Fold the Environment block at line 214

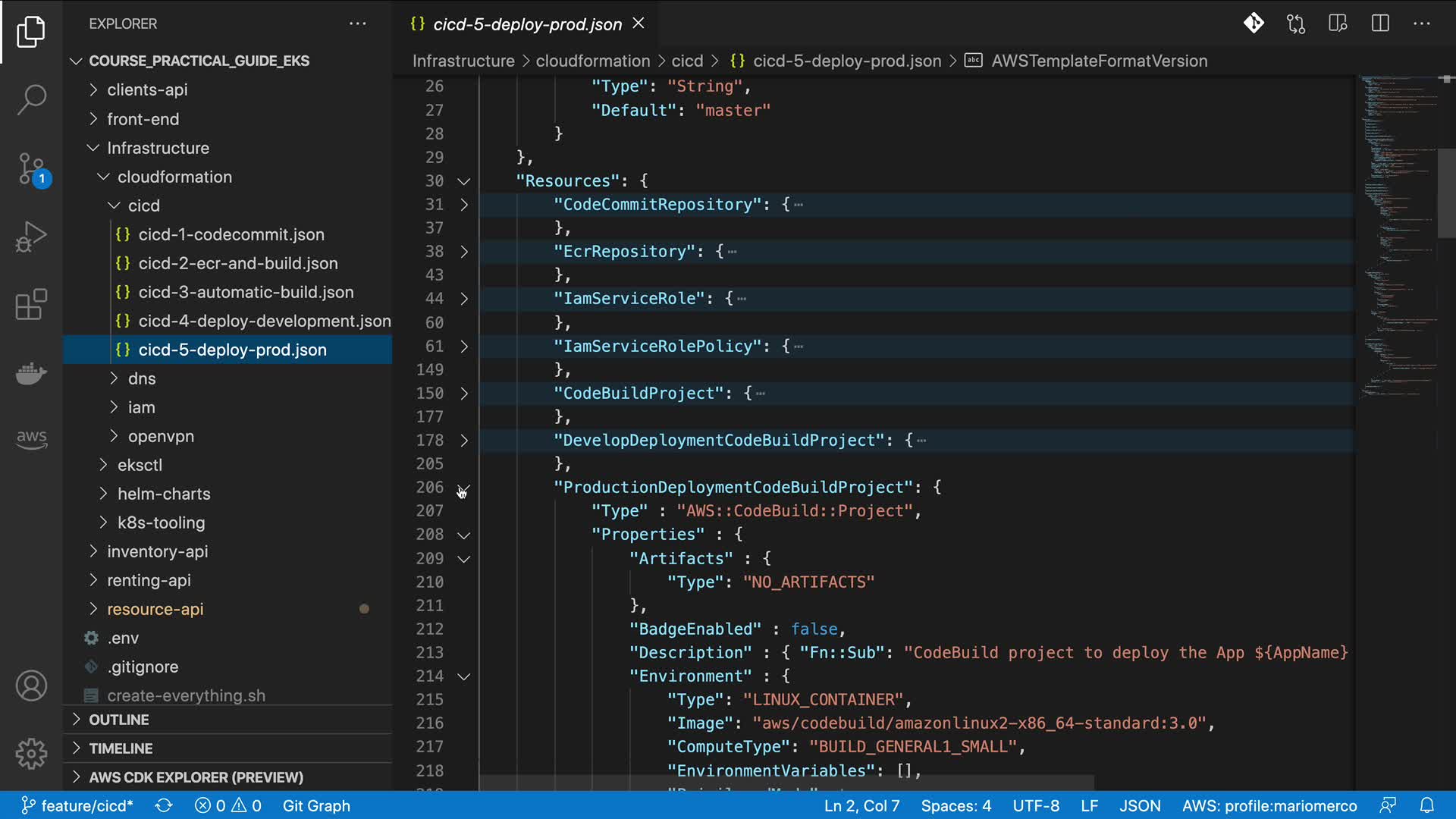(x=464, y=676)
